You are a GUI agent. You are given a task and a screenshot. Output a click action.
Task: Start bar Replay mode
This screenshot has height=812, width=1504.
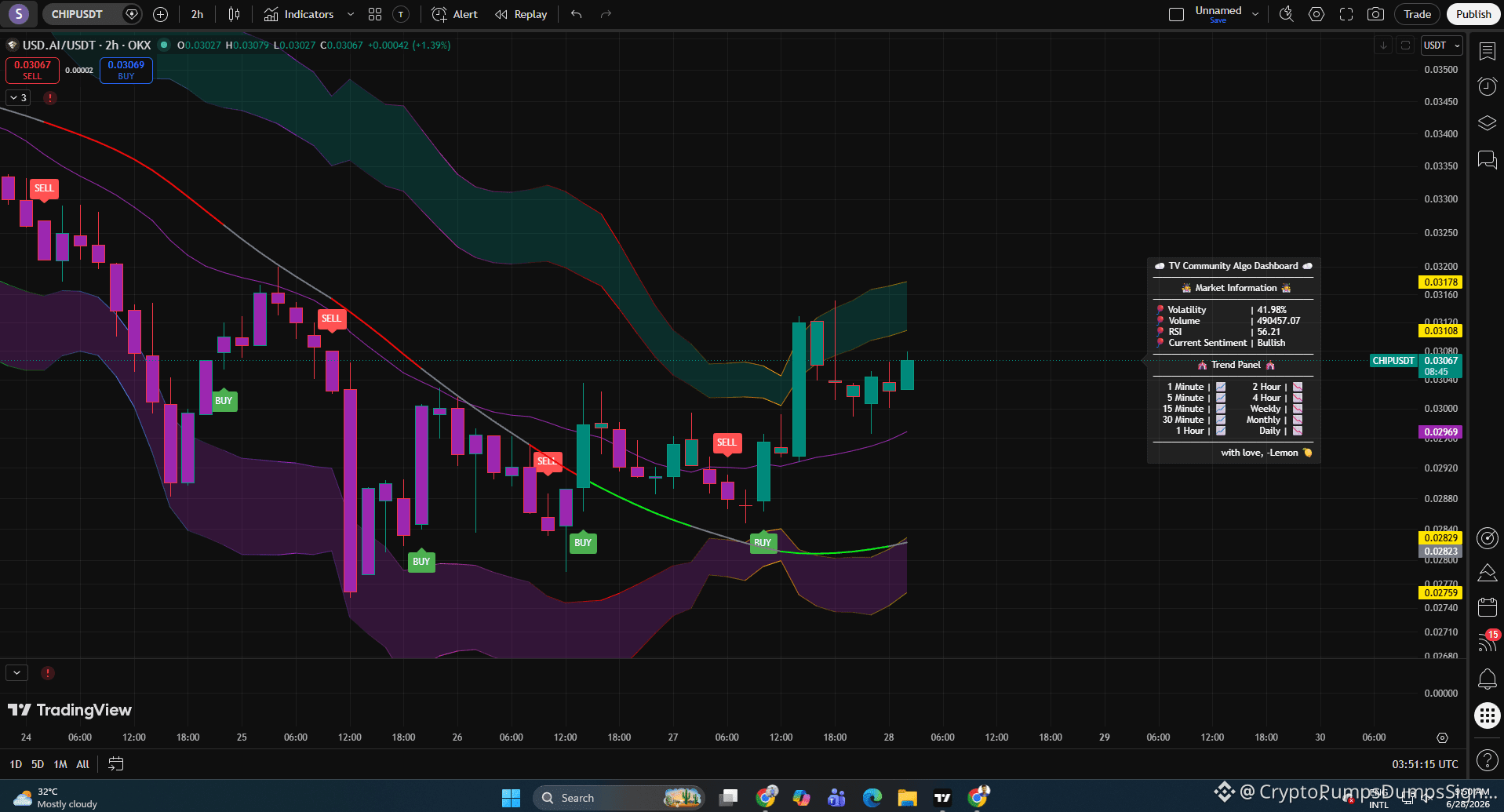point(522,14)
